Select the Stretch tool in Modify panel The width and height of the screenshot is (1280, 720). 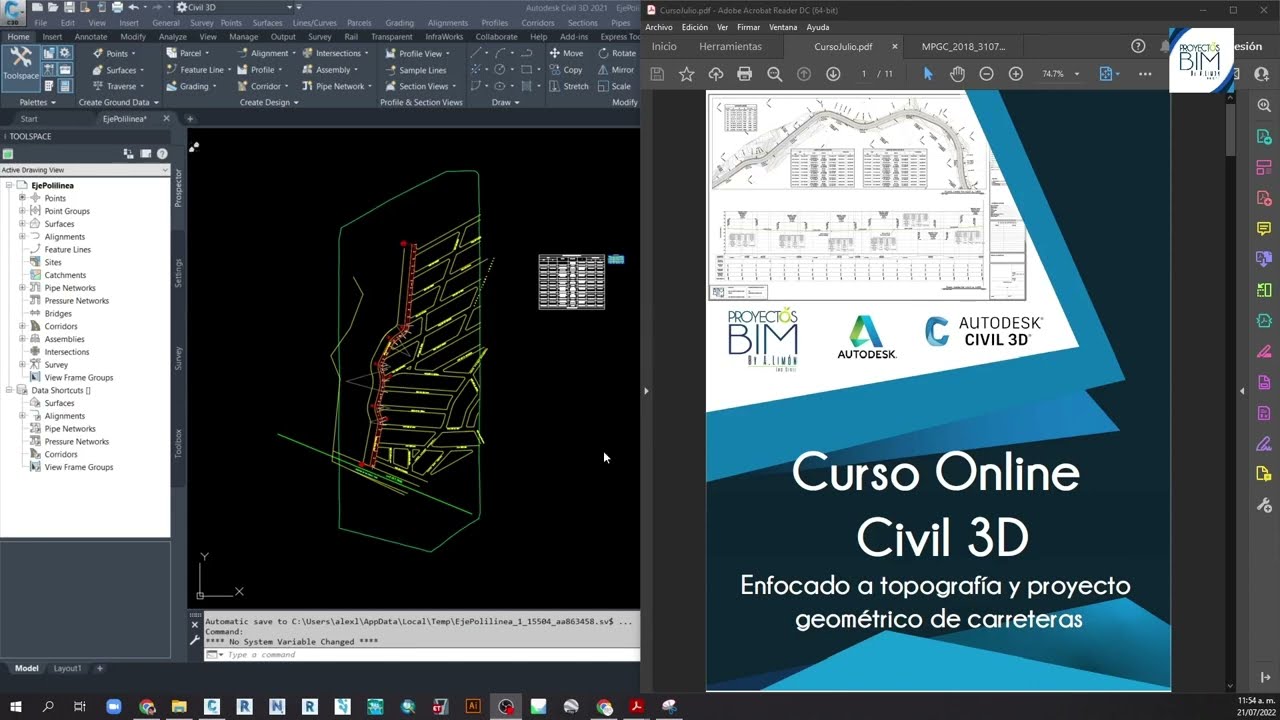point(569,86)
